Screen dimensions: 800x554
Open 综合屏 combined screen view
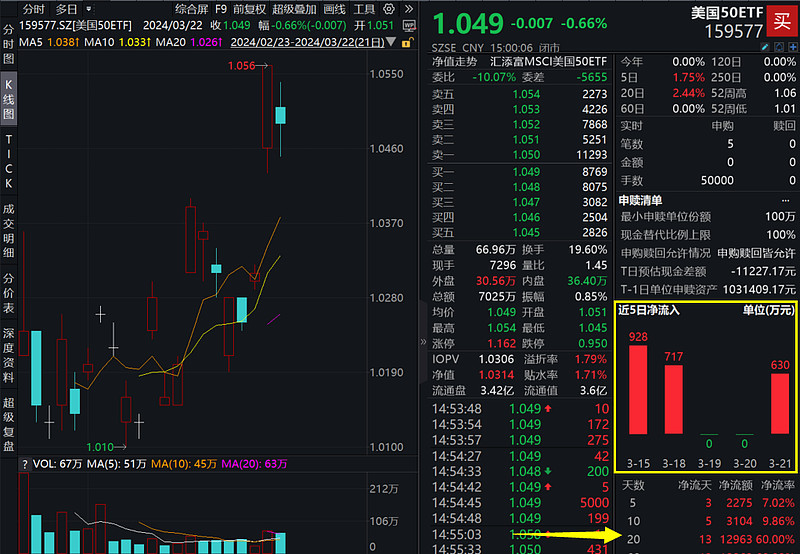[x=191, y=9]
